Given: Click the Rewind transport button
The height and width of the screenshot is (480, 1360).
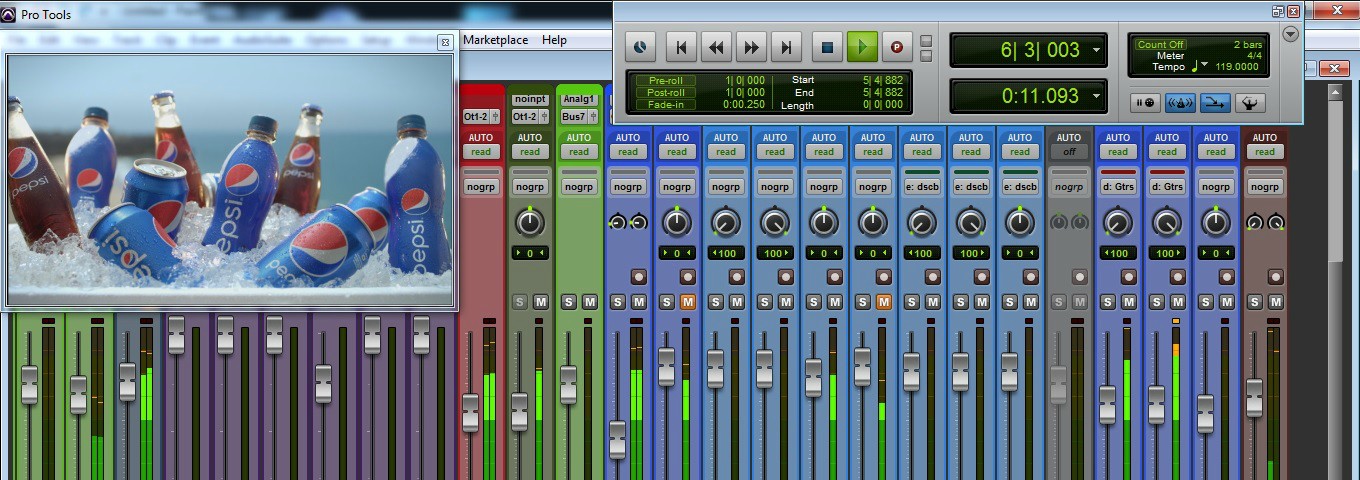Looking at the screenshot, I should click(716, 46).
